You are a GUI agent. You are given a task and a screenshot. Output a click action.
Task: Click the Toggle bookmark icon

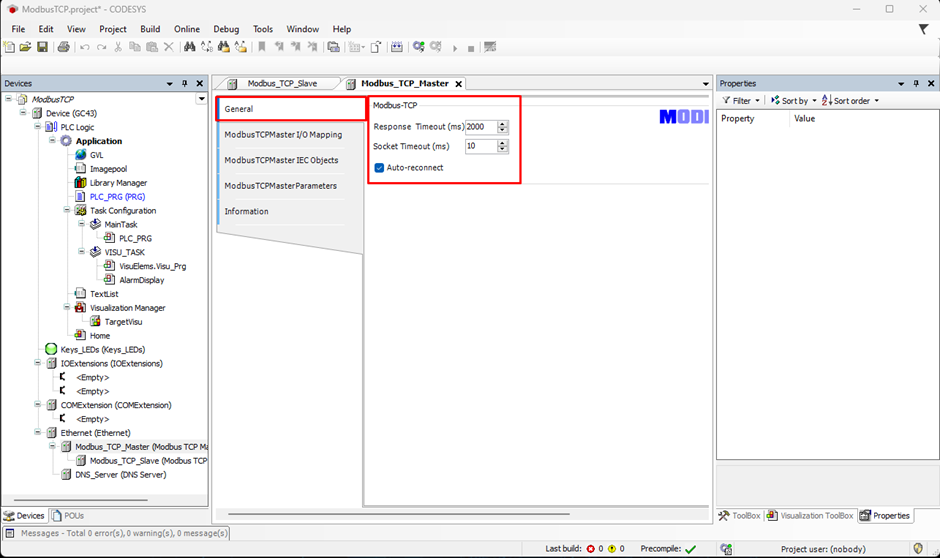[261, 47]
